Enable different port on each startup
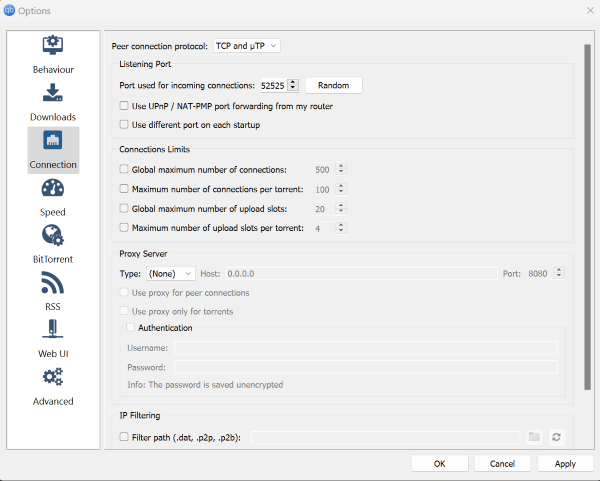This screenshot has width=600, height=481. [x=124, y=124]
